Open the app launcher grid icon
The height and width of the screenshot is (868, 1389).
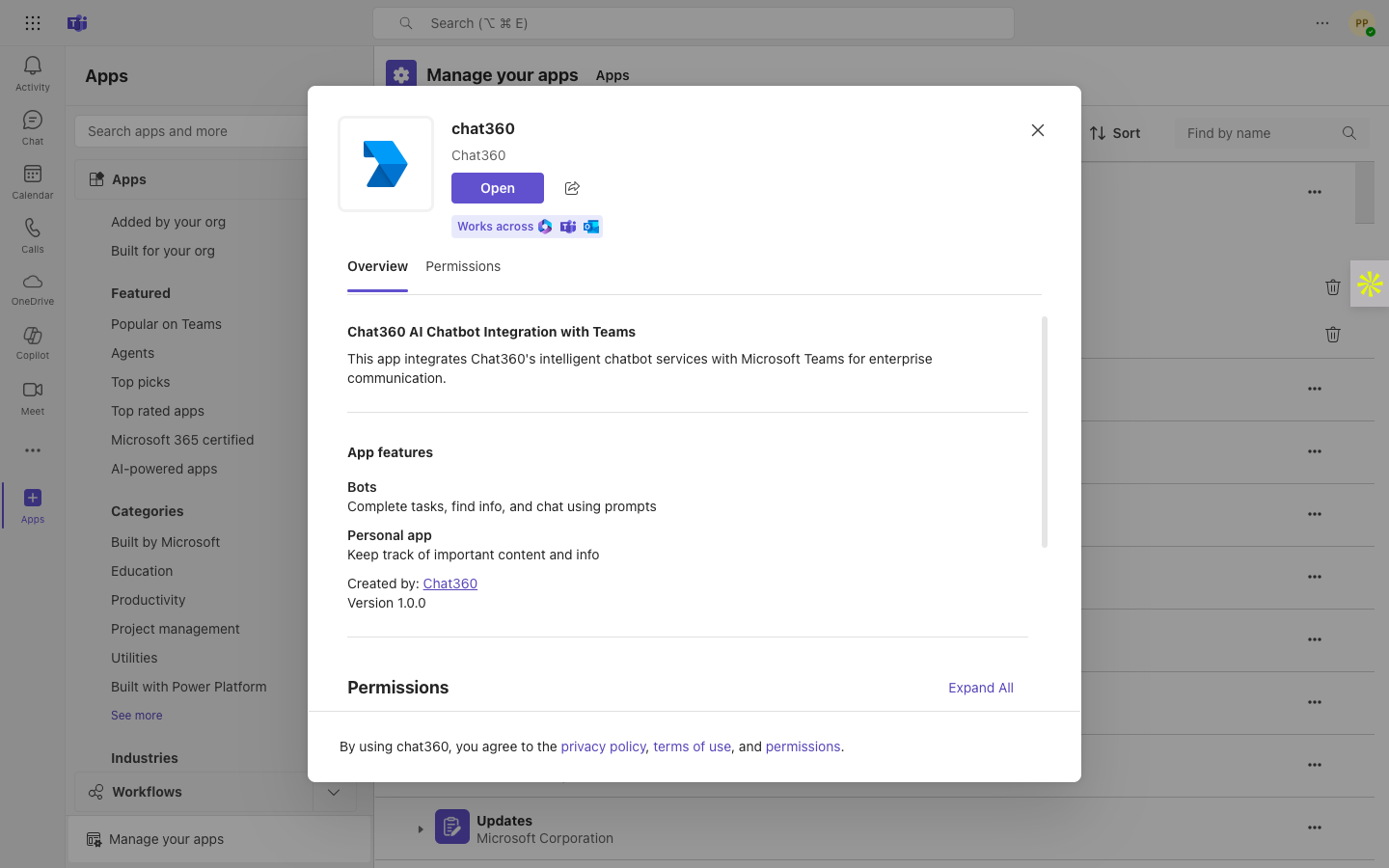[x=33, y=23]
